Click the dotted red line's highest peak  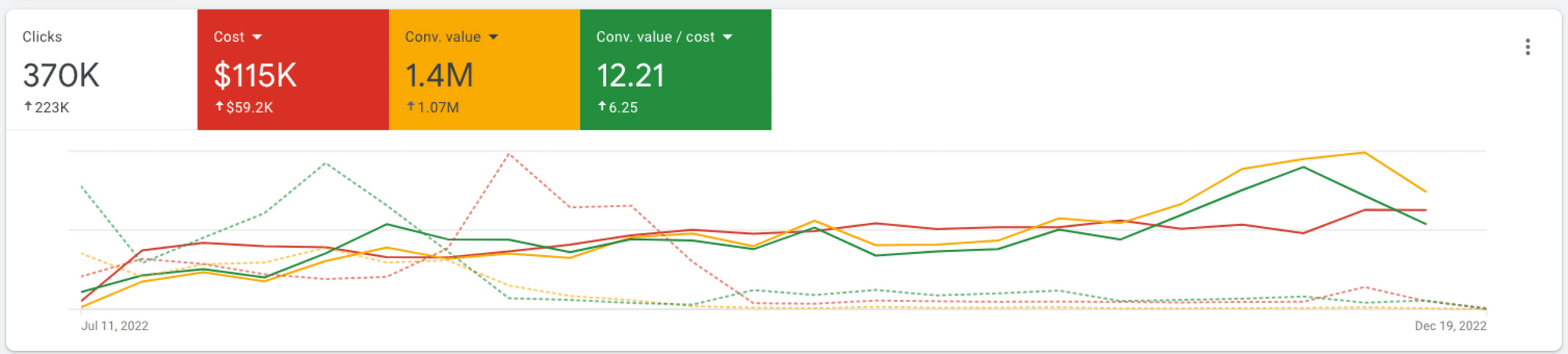[x=509, y=155]
